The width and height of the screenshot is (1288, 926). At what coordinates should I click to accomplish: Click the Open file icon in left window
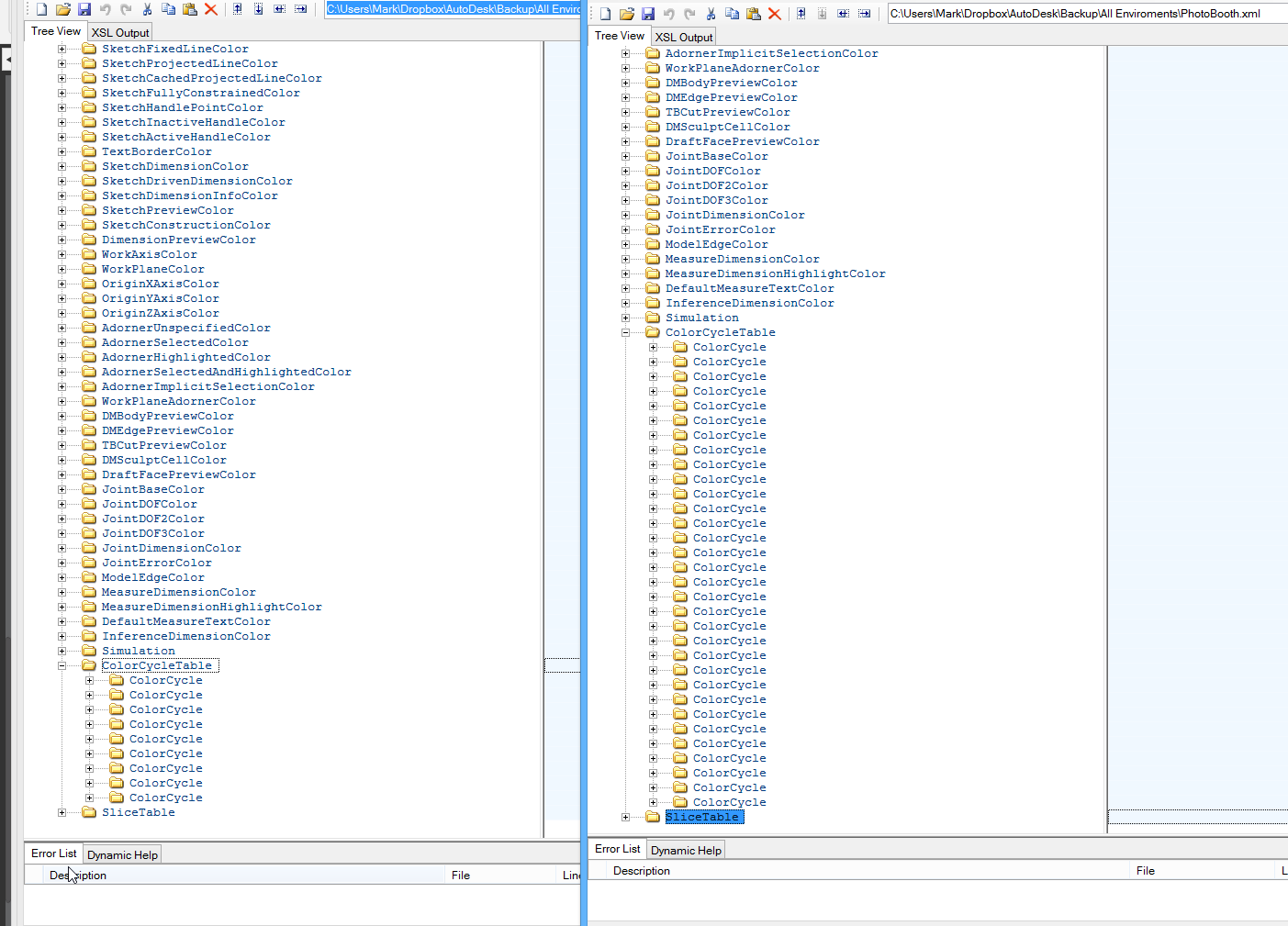click(x=62, y=9)
